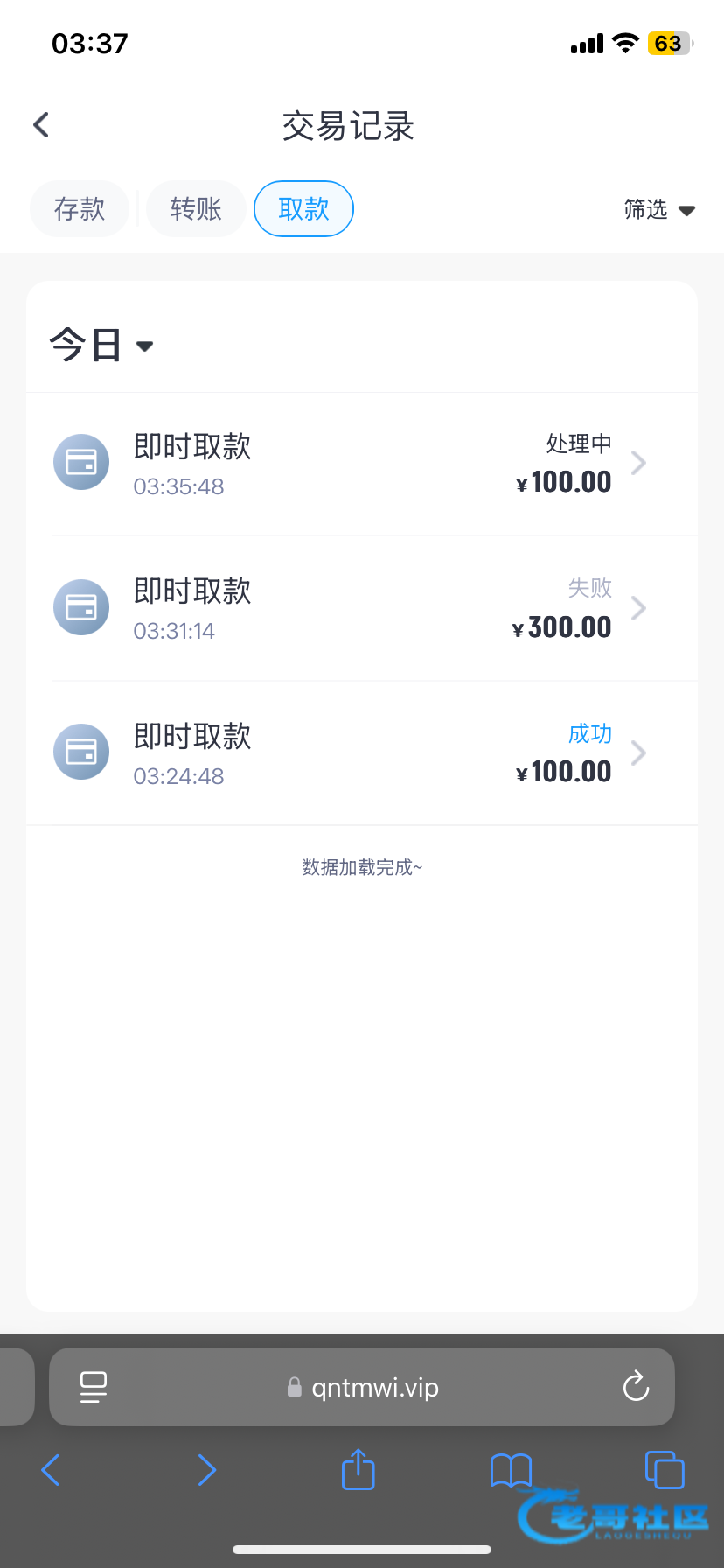724x1568 pixels.
Task: Tap card icon of 03:24:48 withdrawal
Action: tap(81, 752)
